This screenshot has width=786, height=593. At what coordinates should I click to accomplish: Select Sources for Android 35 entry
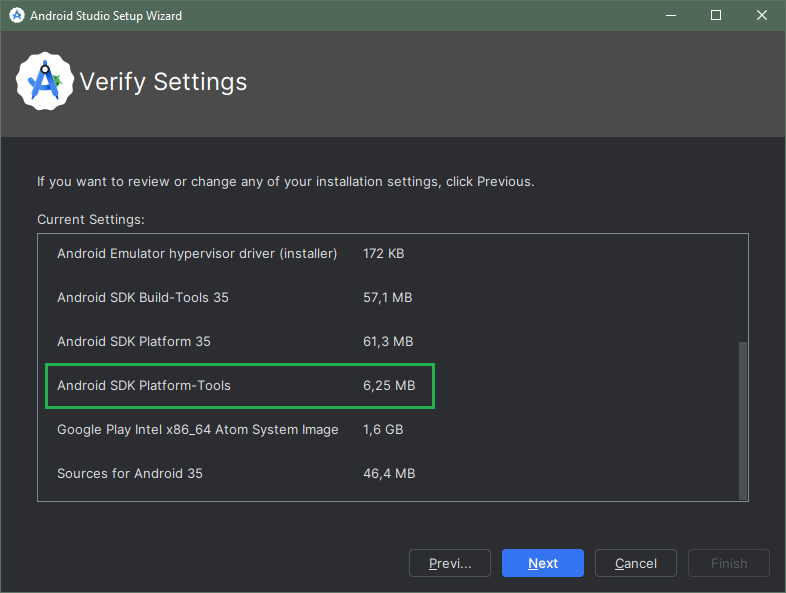130,474
